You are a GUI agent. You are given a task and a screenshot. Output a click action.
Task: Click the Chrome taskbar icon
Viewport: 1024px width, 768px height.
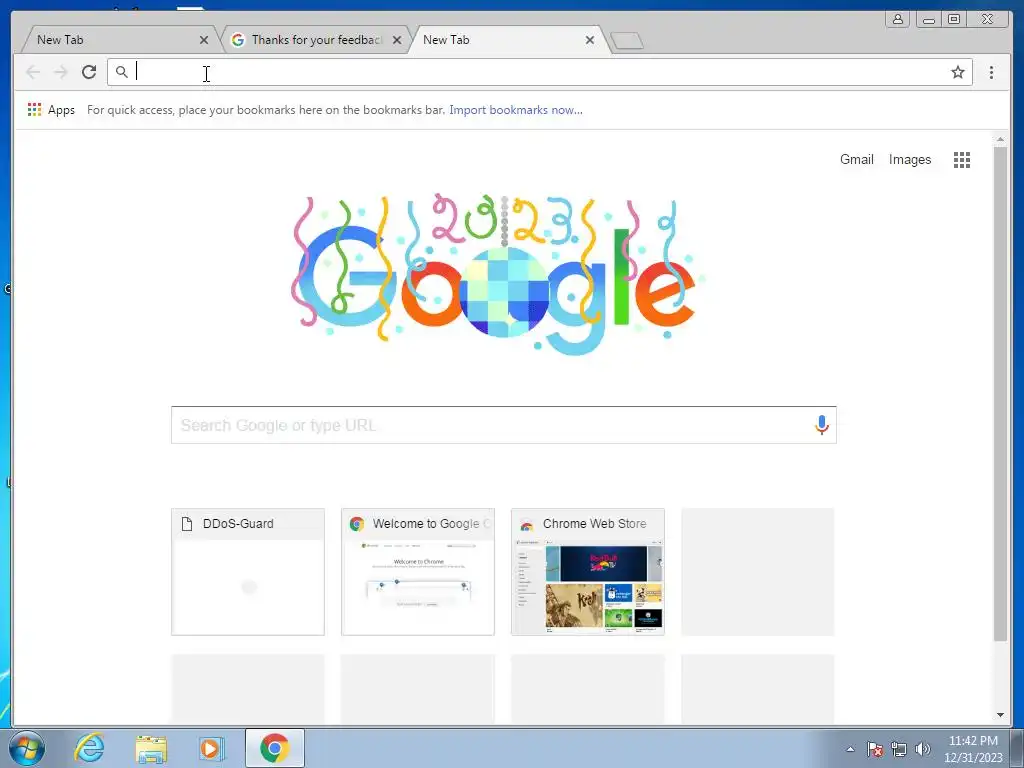(274, 748)
